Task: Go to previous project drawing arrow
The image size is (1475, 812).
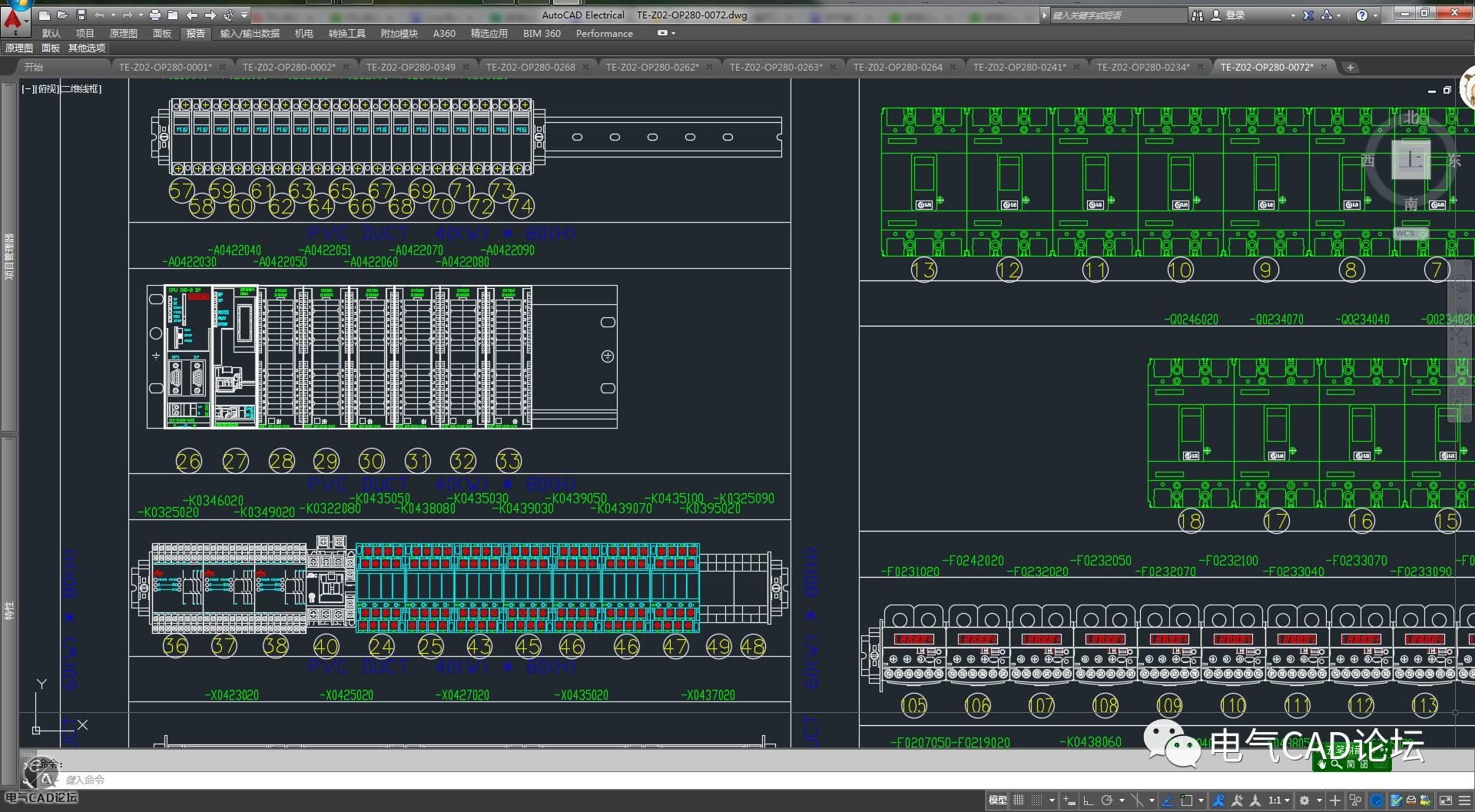Action: point(192,15)
